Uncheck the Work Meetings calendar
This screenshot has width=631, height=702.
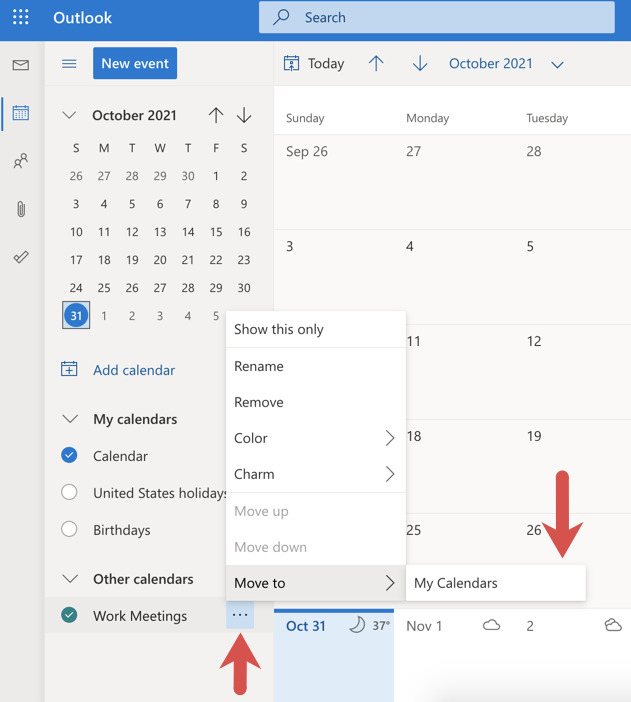(69, 615)
